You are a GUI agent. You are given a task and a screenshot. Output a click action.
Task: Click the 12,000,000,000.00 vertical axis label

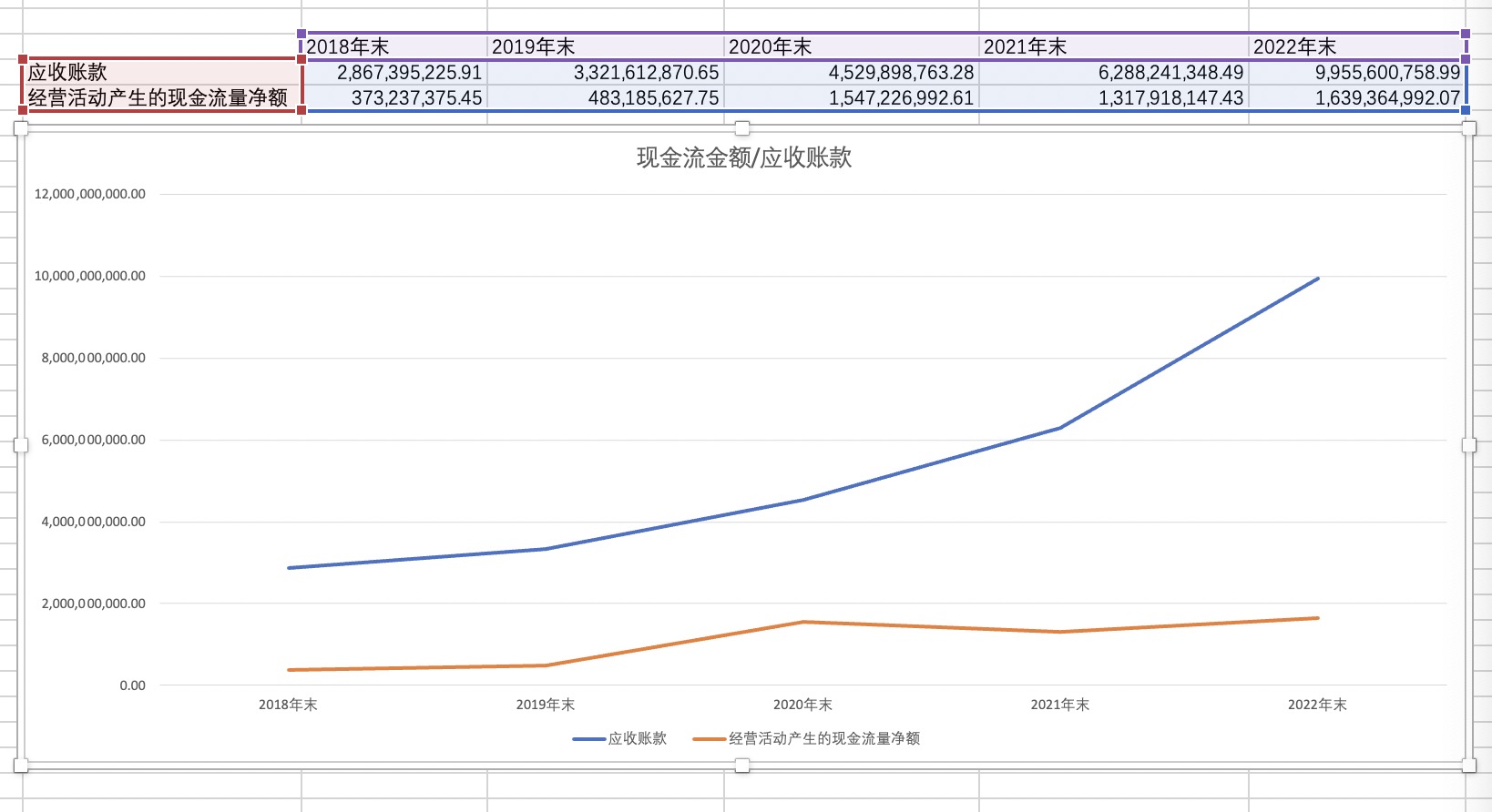click(x=89, y=194)
